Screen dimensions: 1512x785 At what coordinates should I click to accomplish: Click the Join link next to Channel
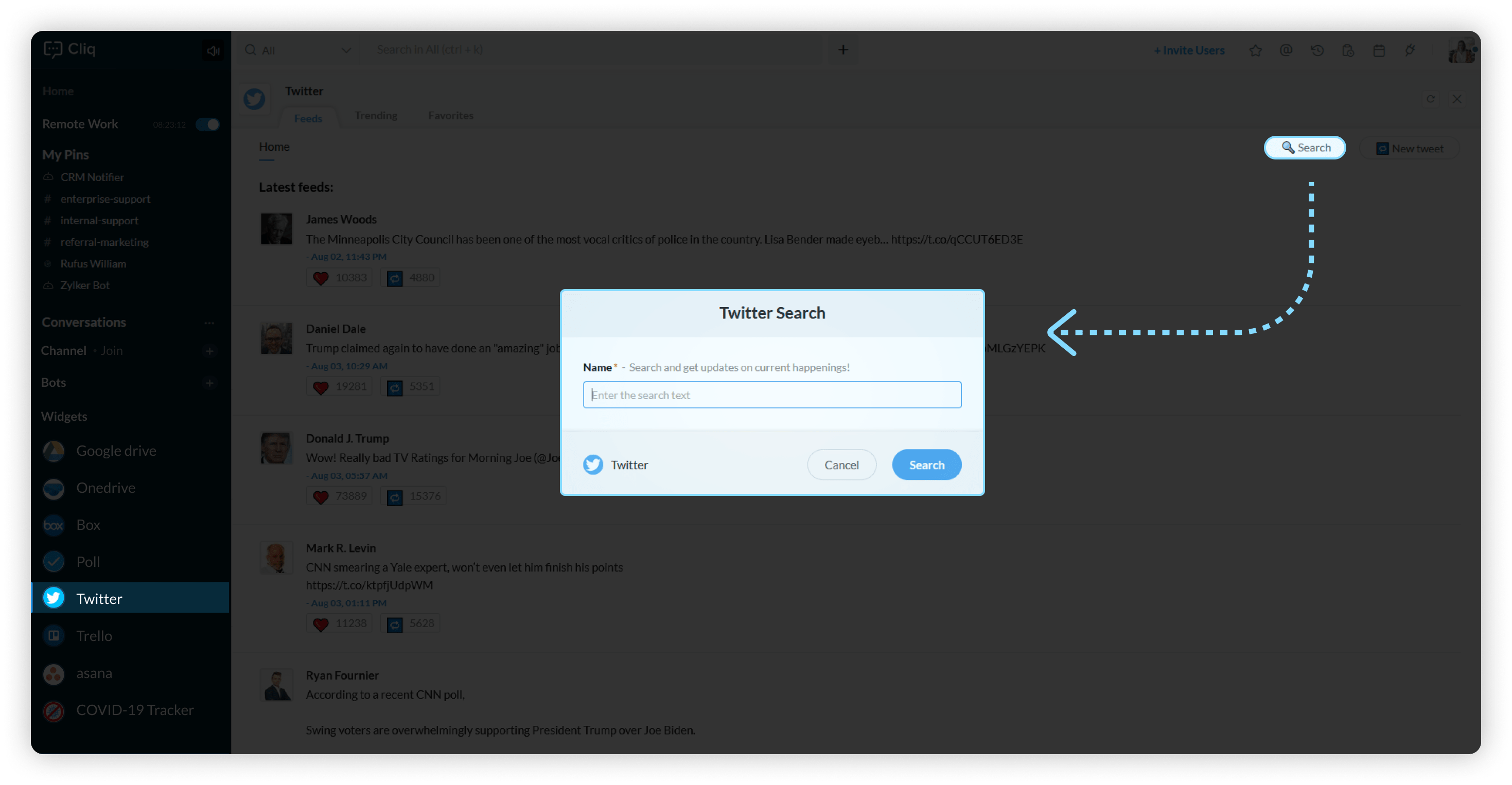pos(112,351)
